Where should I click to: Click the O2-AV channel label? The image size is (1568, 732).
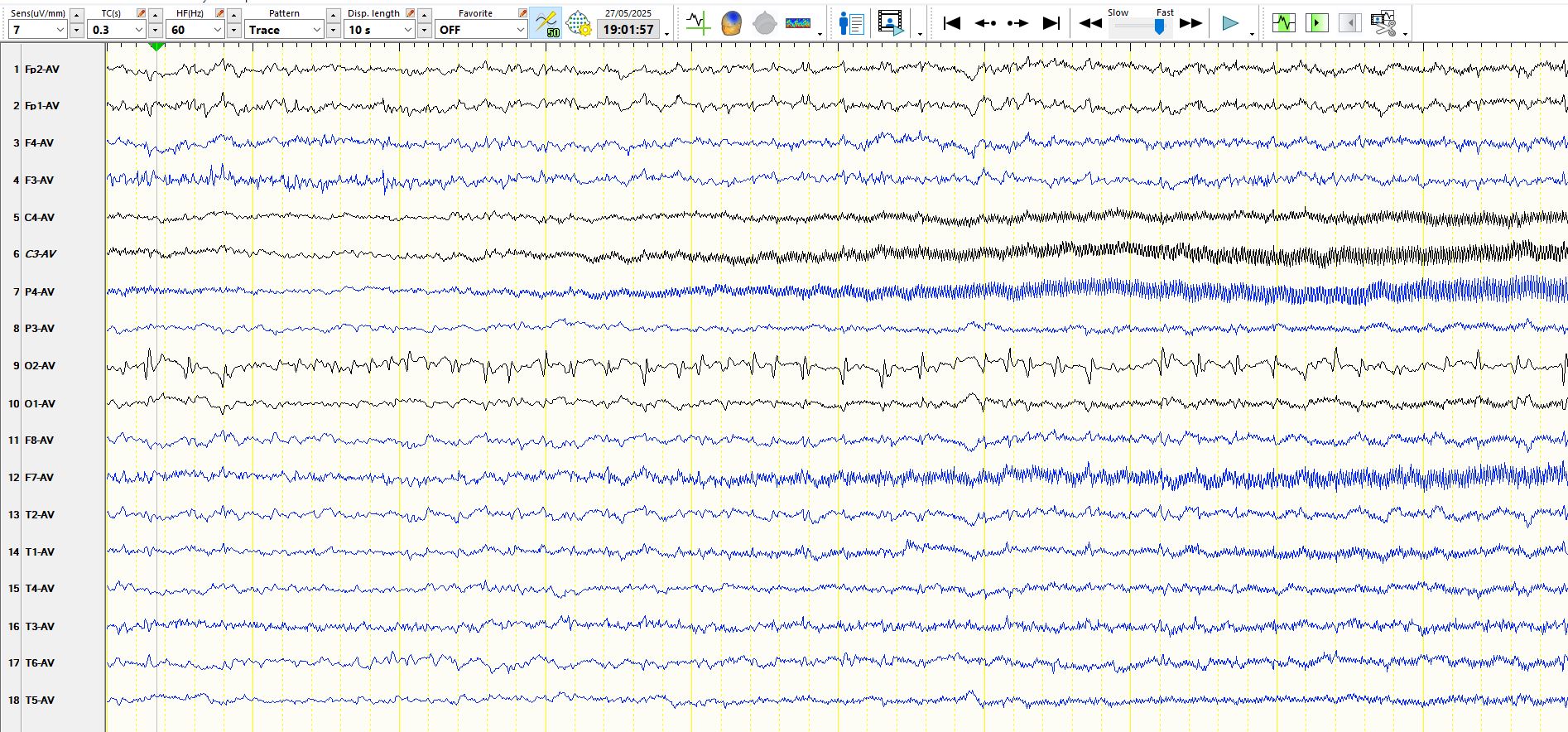tap(40, 365)
